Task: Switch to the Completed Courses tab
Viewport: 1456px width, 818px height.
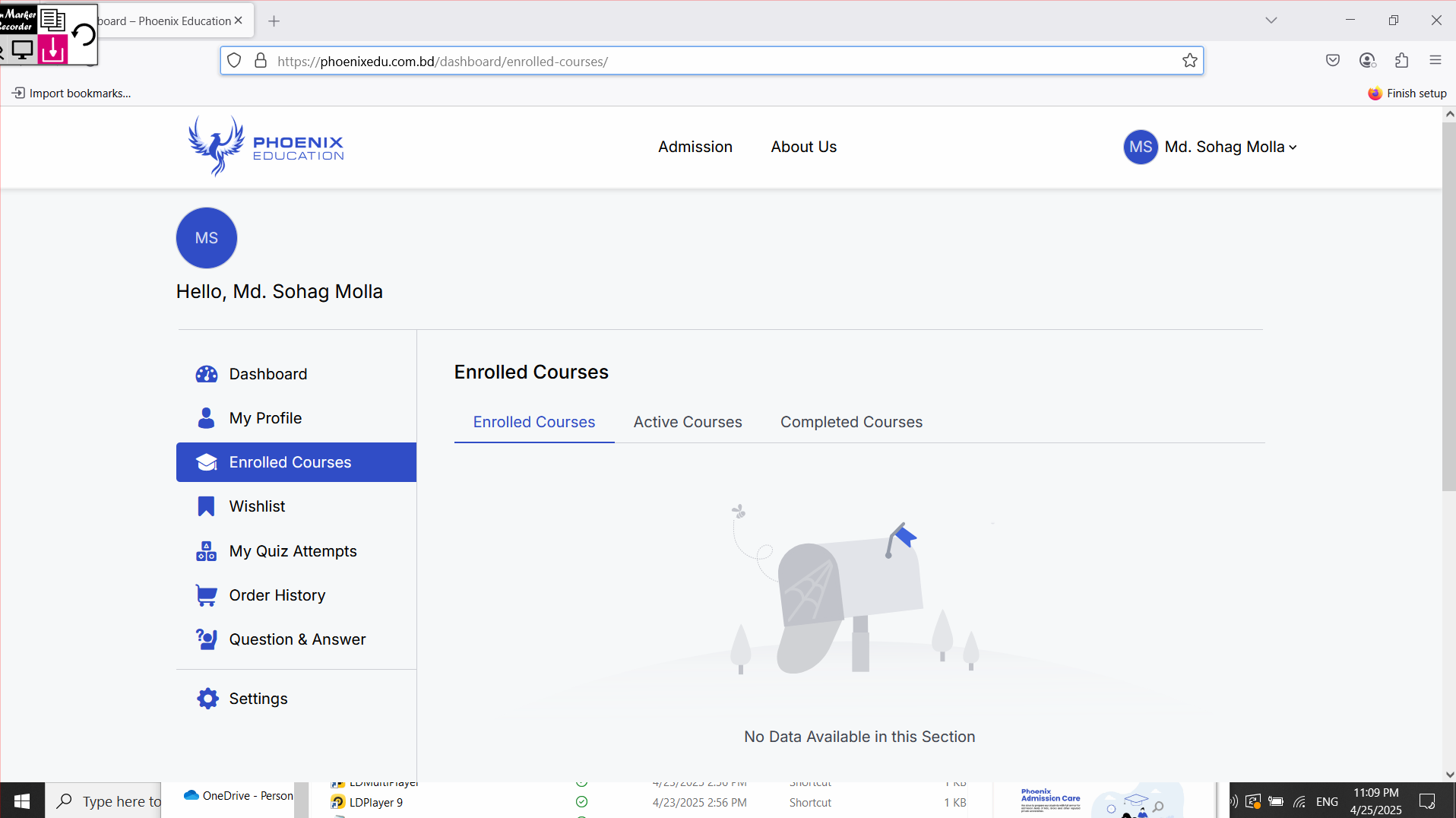Action: click(851, 422)
